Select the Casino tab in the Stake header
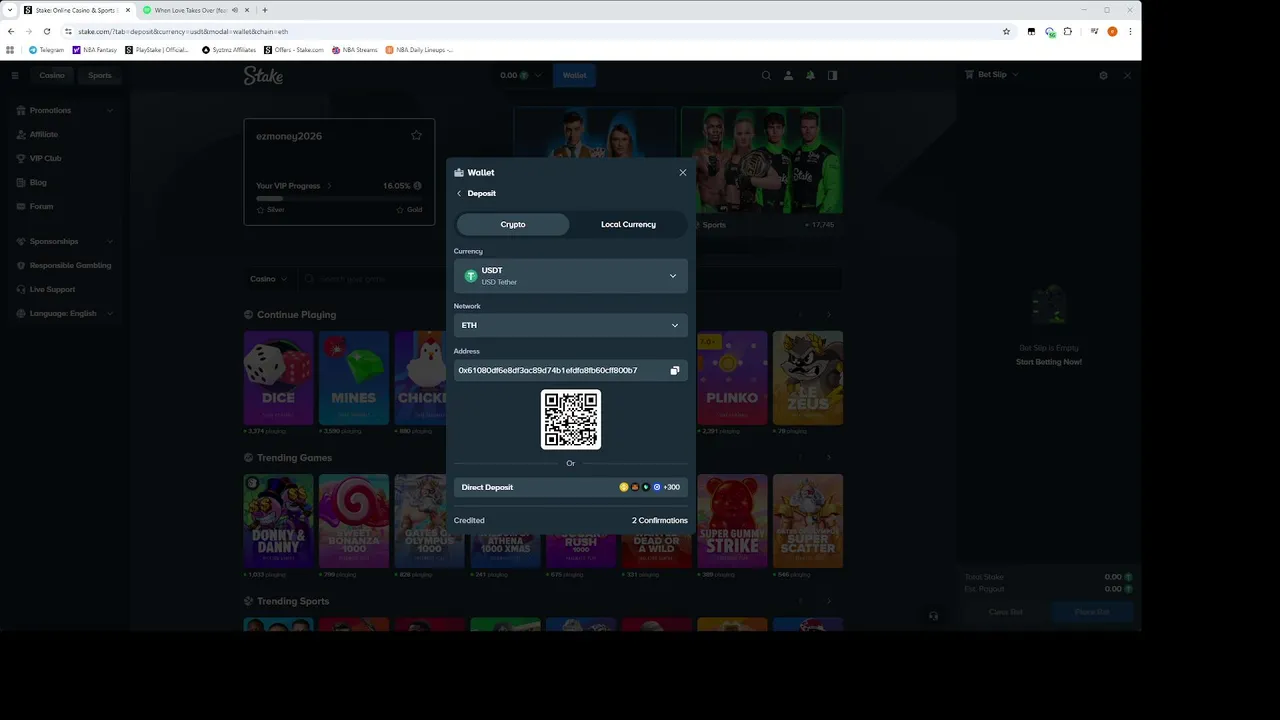Viewport: 1280px width, 720px height. click(52, 75)
